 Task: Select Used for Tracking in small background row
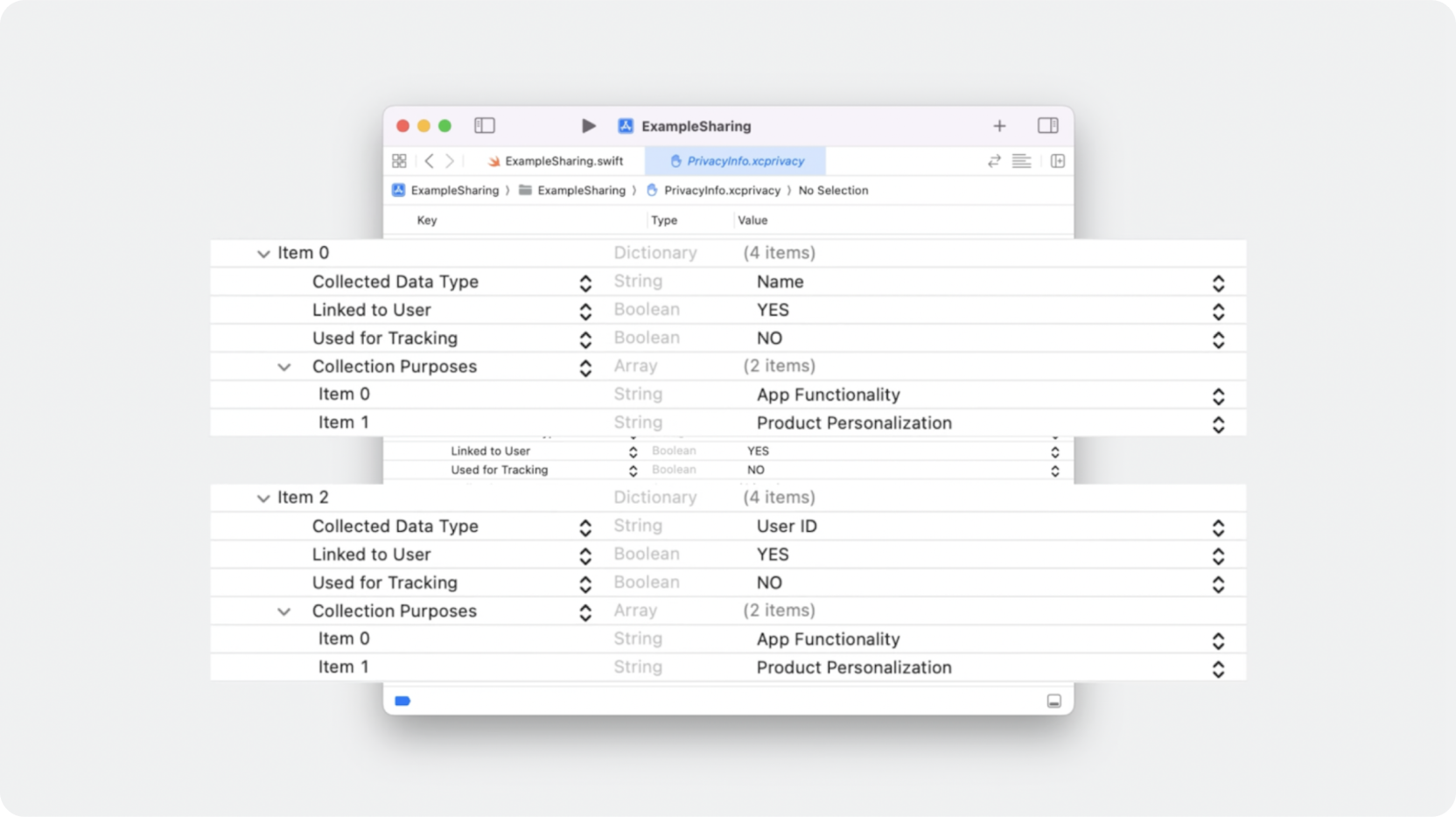coord(499,470)
